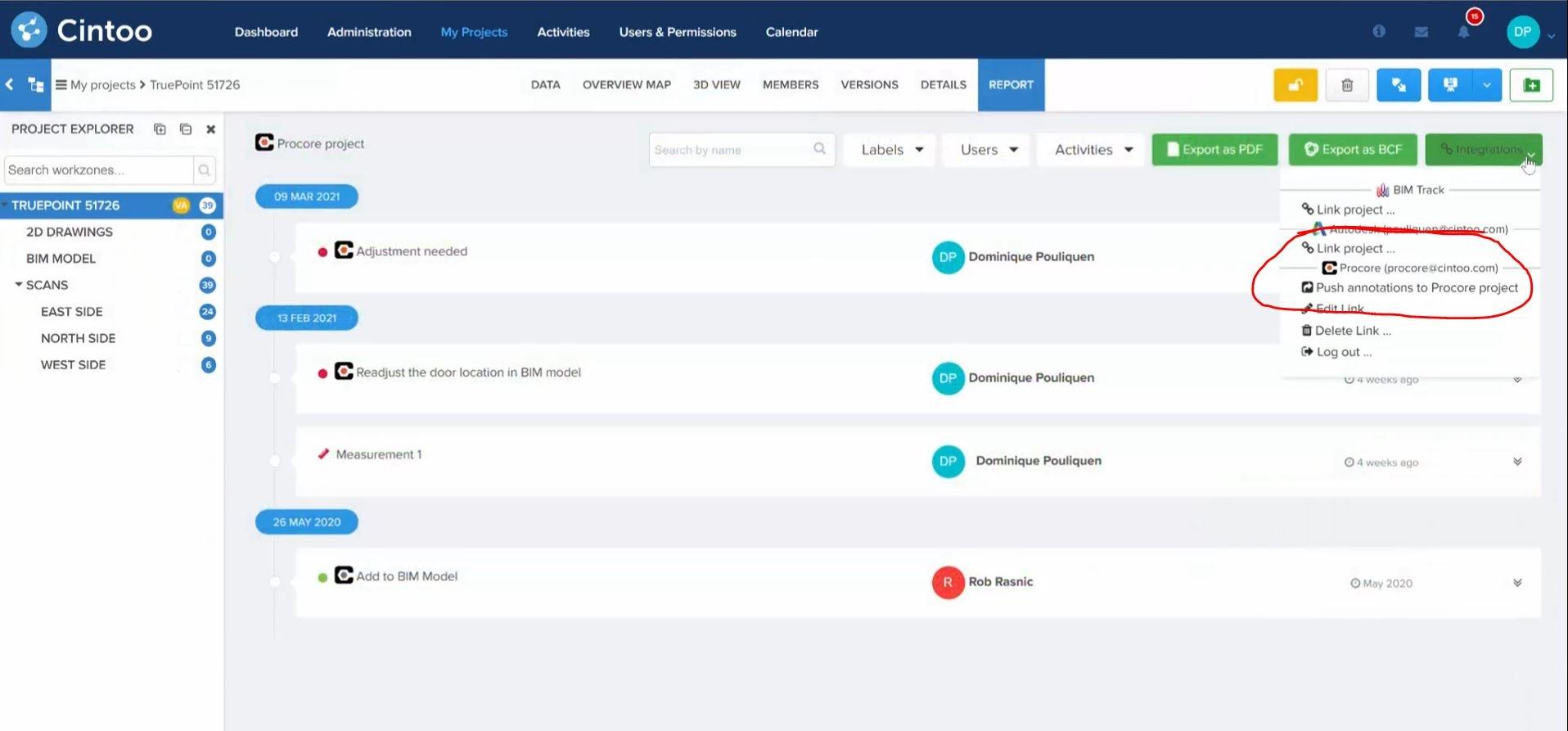Click the green add folder button

click(1531, 85)
